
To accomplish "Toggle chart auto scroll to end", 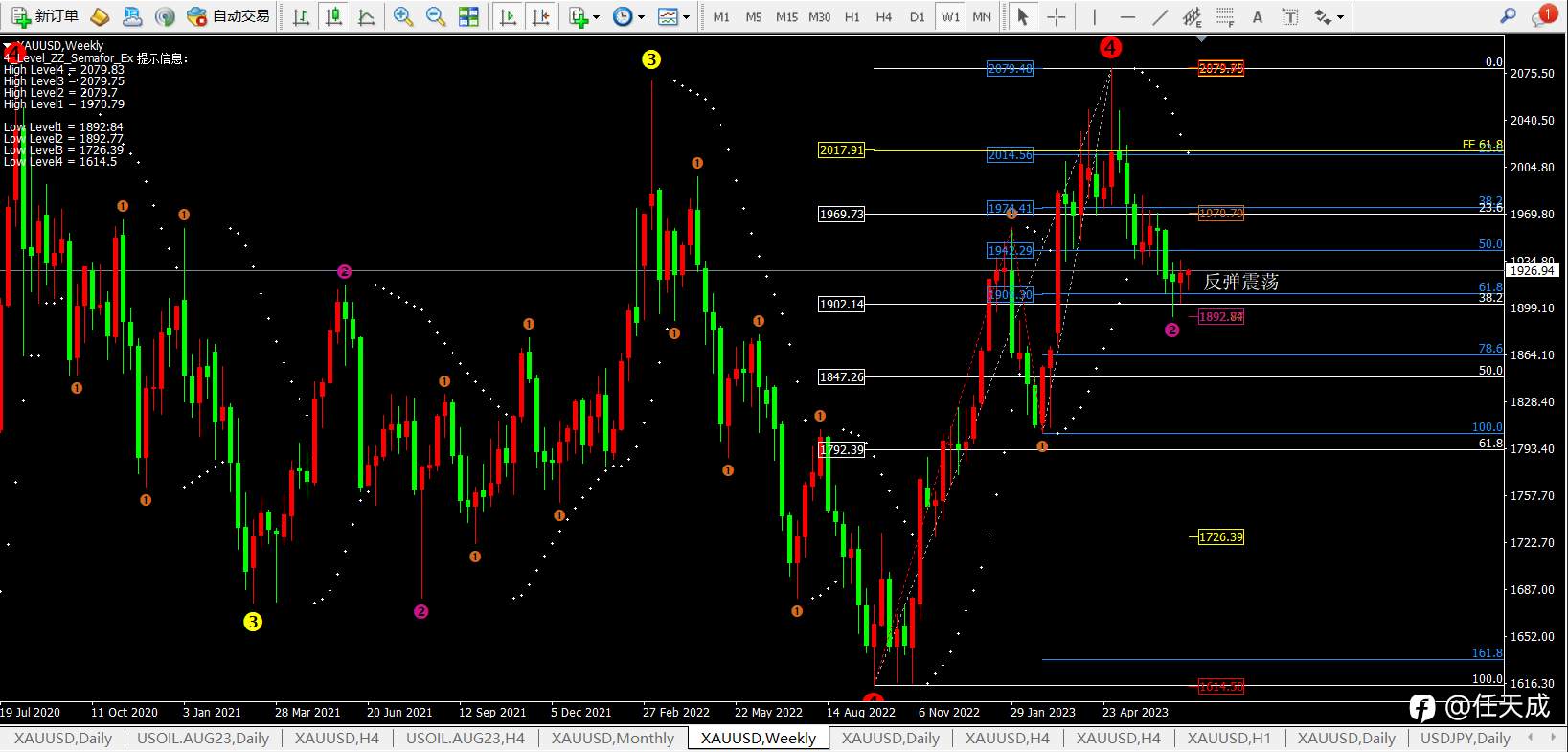I will tap(509, 16).
